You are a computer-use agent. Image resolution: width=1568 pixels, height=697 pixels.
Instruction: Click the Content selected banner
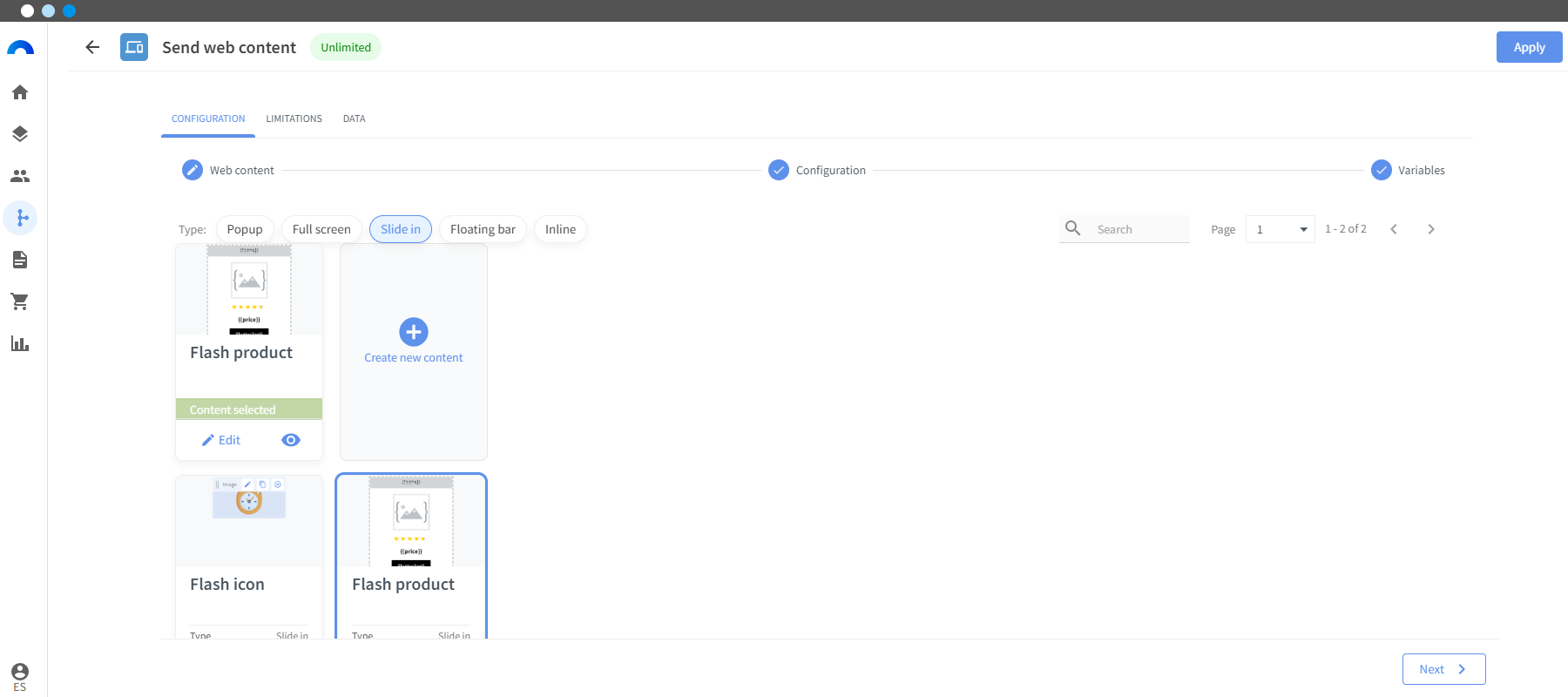pyautogui.click(x=249, y=409)
